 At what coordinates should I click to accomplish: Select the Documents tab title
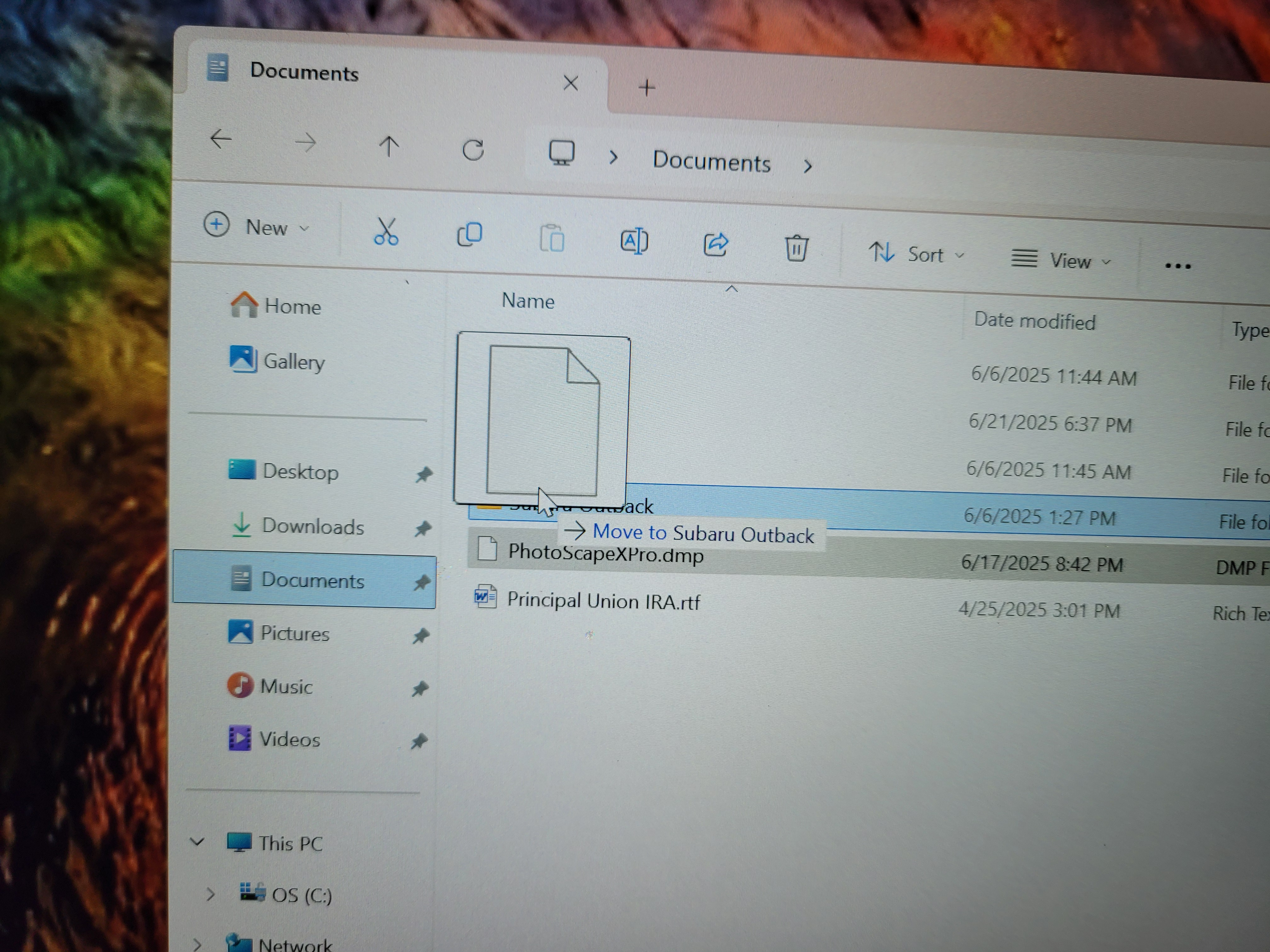(x=304, y=72)
